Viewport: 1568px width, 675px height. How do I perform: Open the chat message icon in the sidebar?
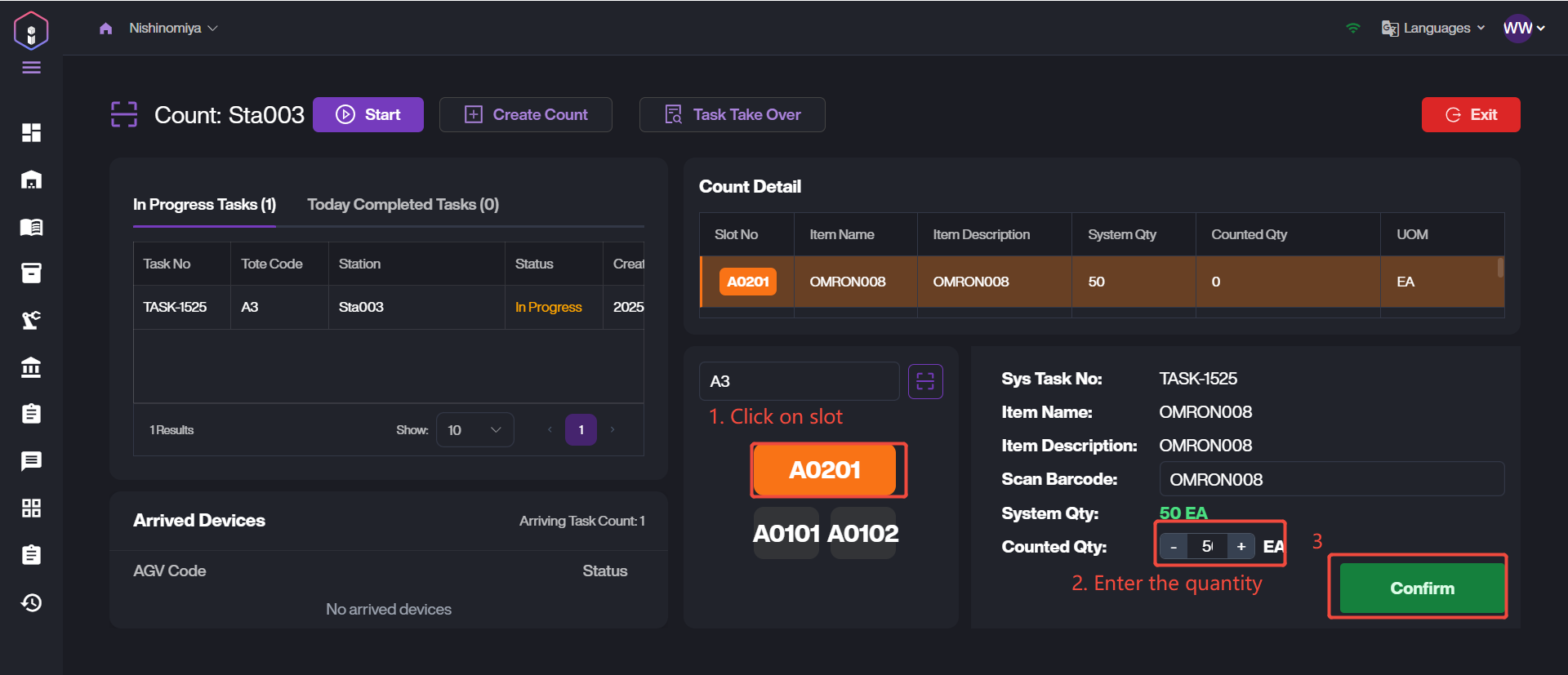31,461
